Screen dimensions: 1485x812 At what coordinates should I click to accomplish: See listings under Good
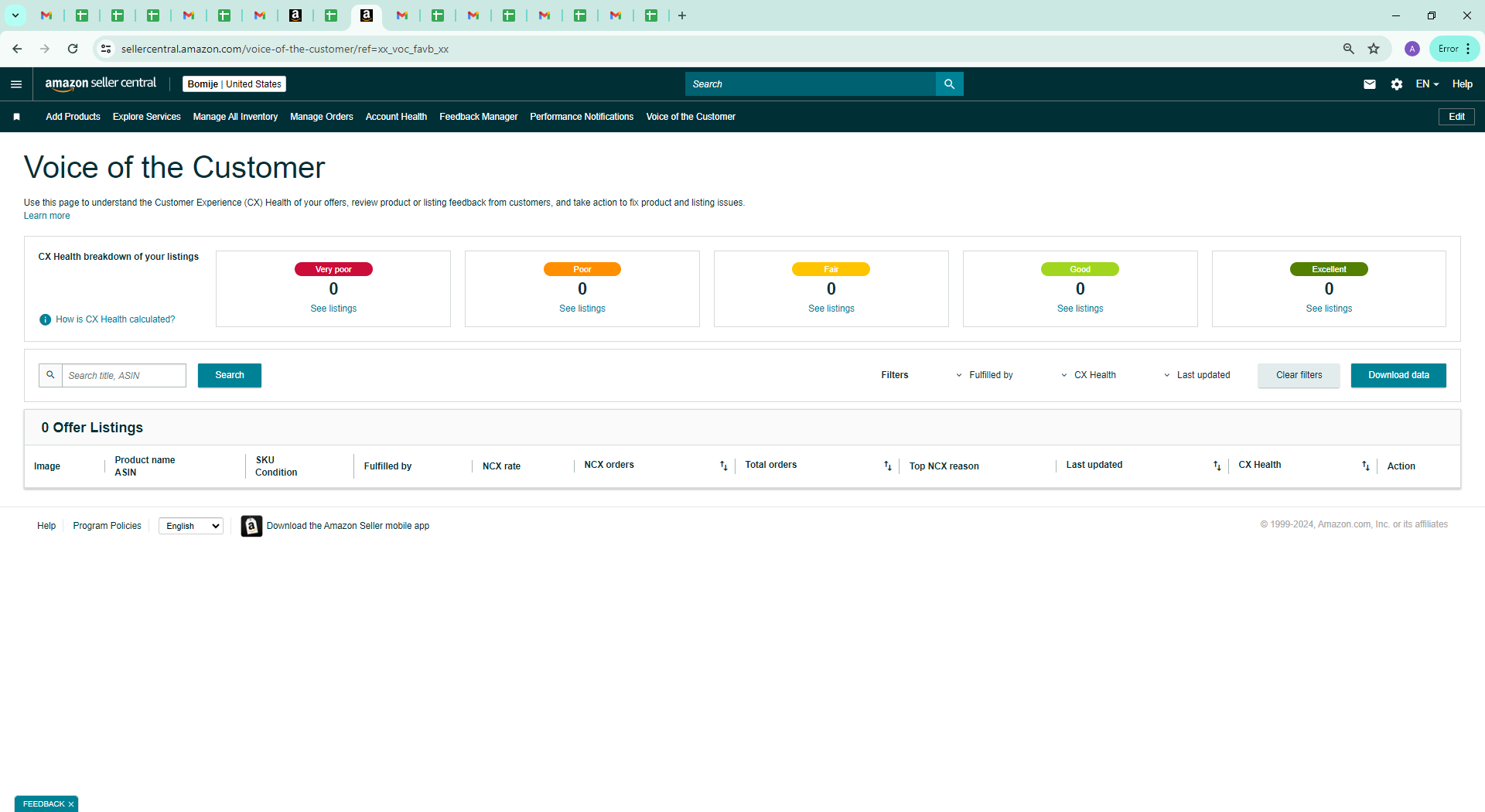click(x=1080, y=309)
